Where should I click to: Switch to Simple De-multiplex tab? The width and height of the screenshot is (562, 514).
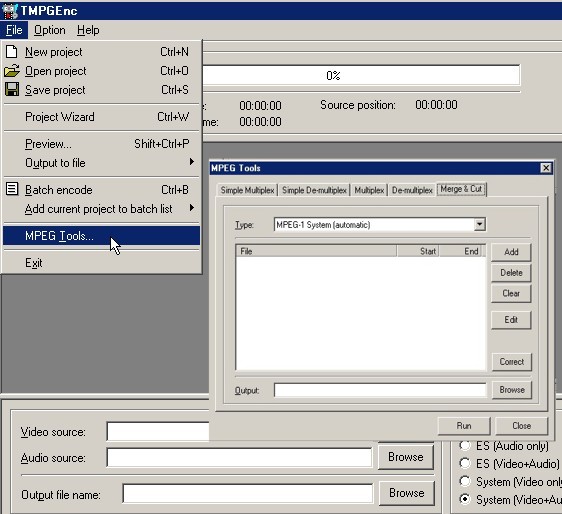click(x=314, y=190)
